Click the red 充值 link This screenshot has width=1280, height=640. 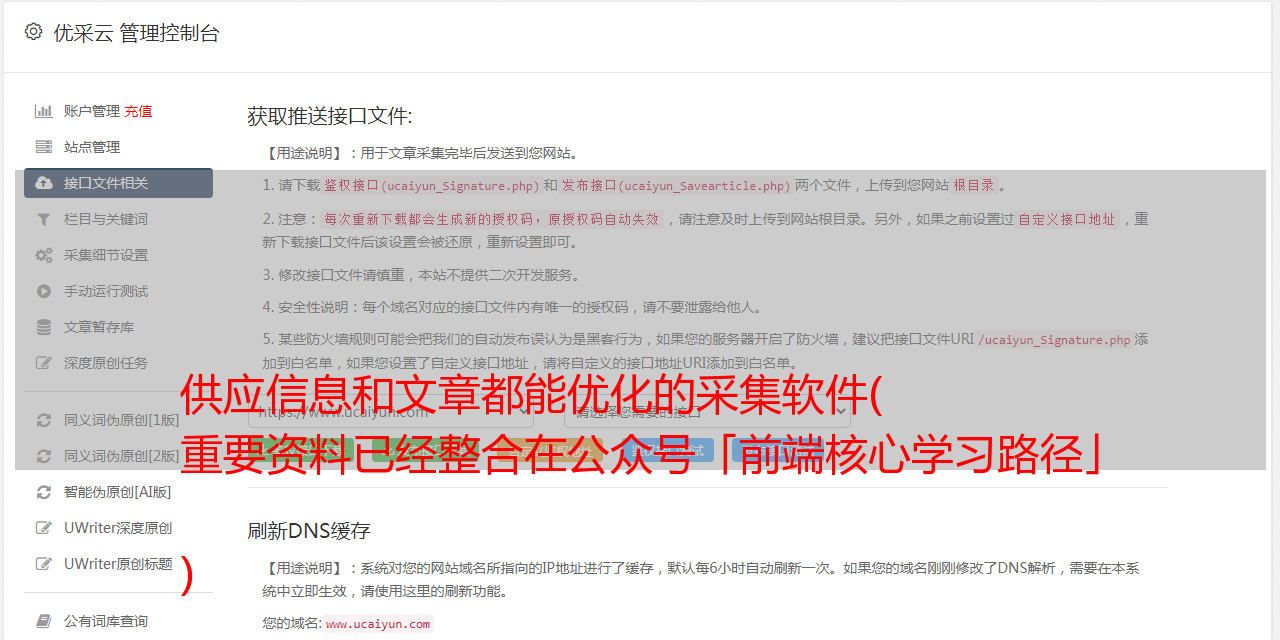tap(138, 111)
